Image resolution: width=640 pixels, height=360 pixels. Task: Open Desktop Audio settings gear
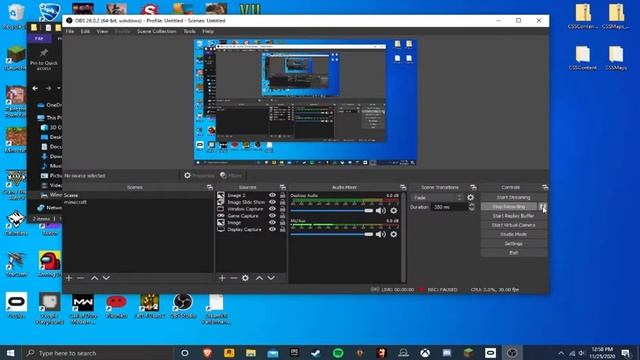[x=393, y=211]
